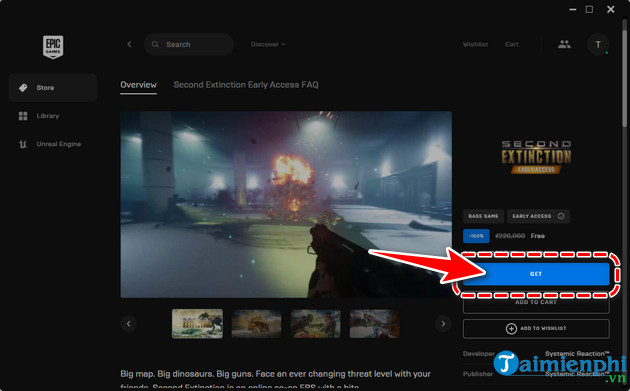Click the Add to Cart button
The image size is (630, 391).
536,303
